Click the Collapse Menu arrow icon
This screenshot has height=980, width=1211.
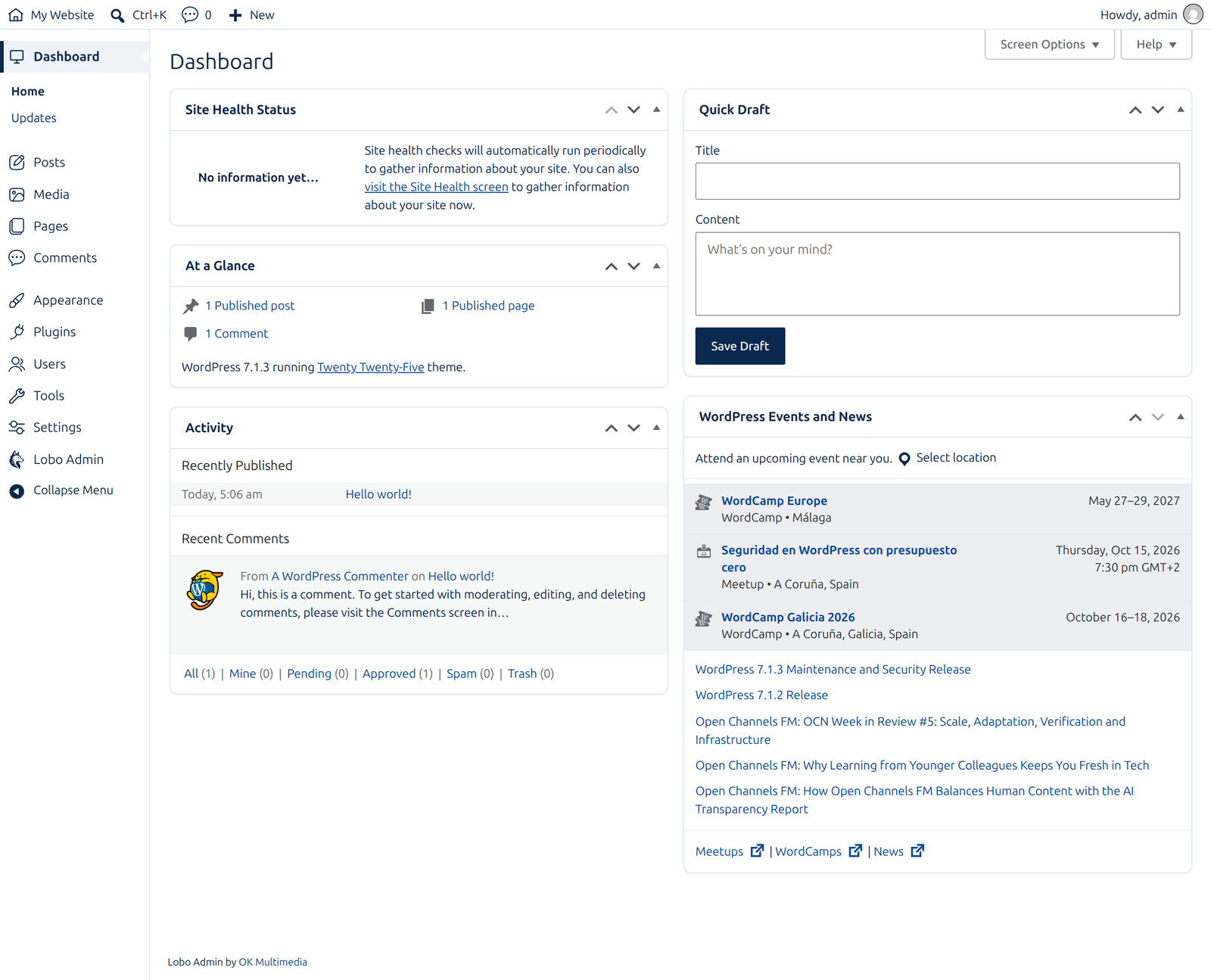click(17, 491)
